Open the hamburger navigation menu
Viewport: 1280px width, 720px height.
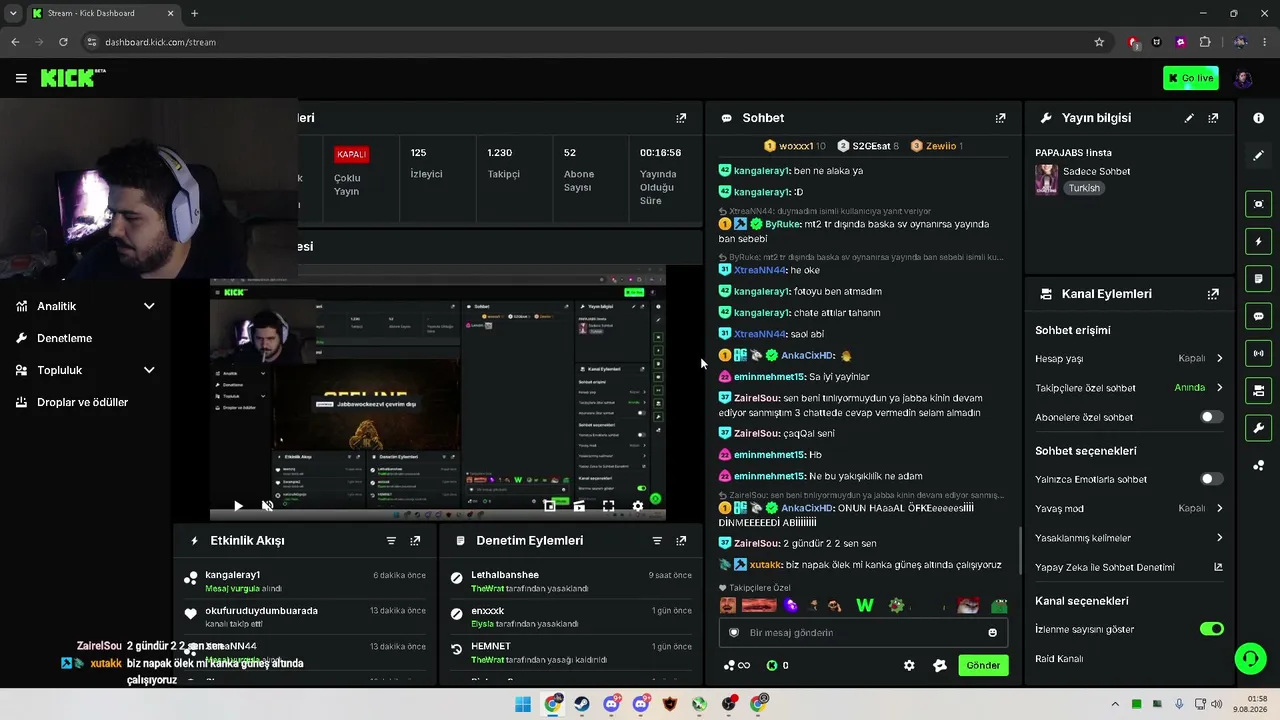coord(21,78)
